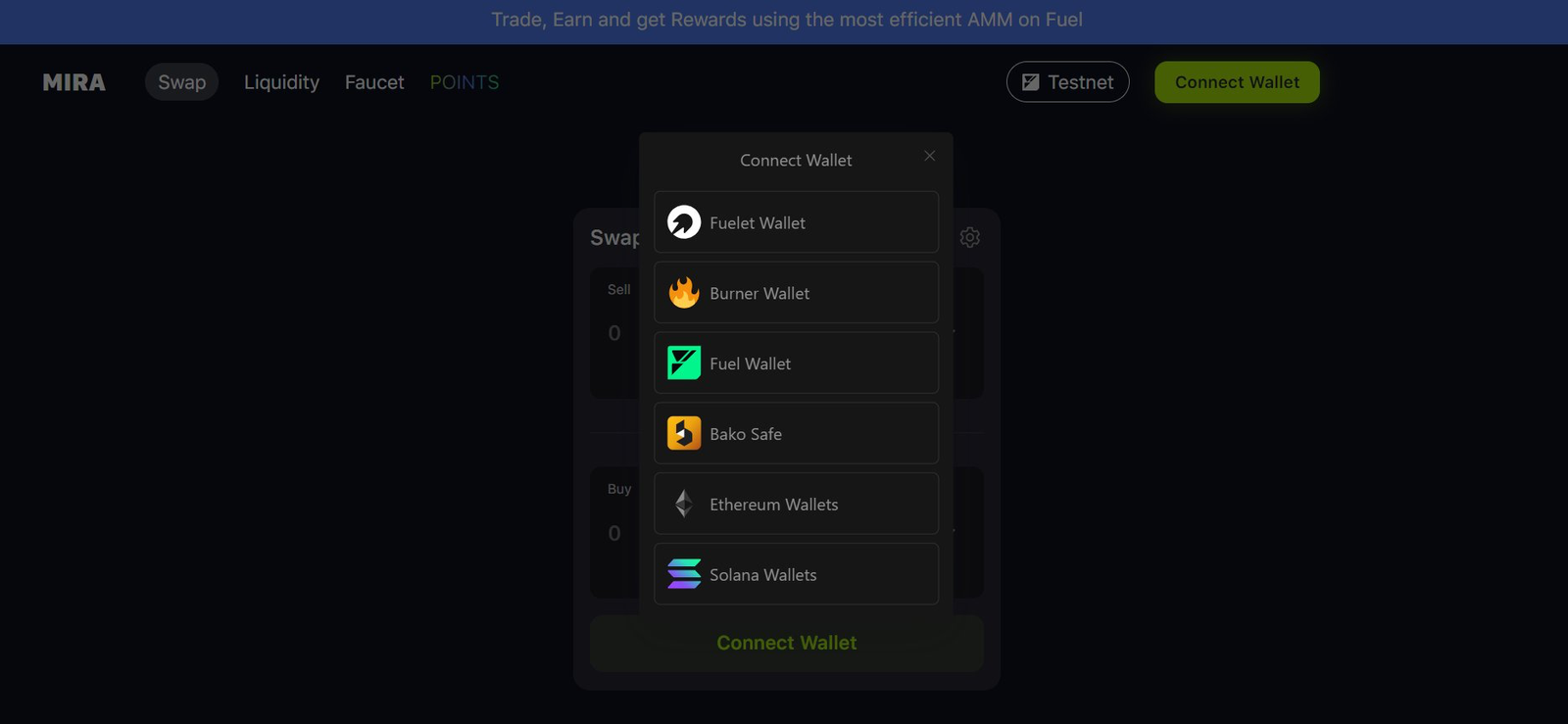
Task: Click the Burner Wallet flame icon
Action: [684, 292]
